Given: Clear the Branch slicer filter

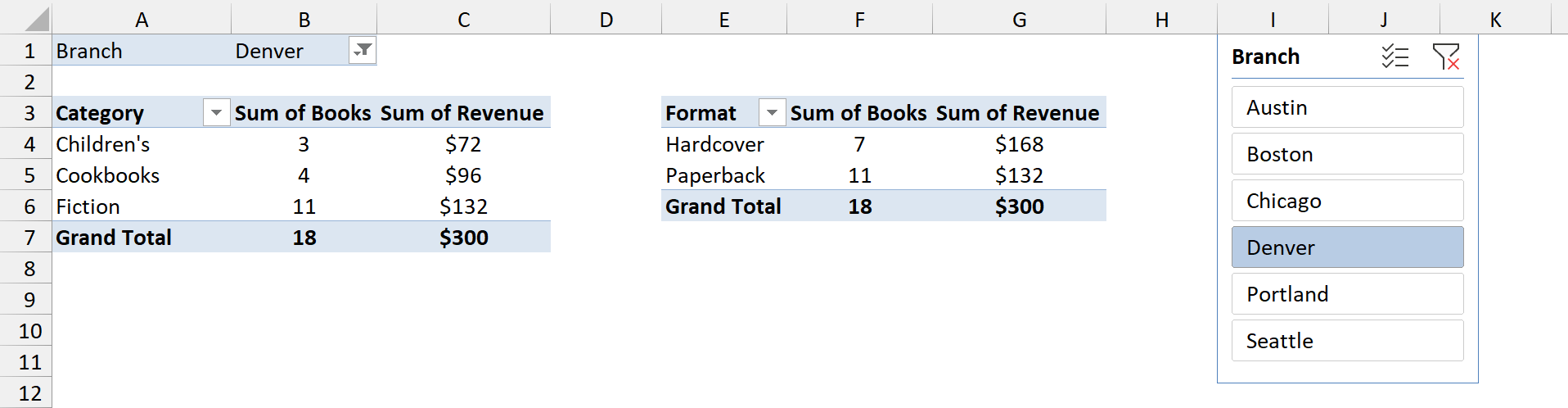Looking at the screenshot, I should point(1446,57).
